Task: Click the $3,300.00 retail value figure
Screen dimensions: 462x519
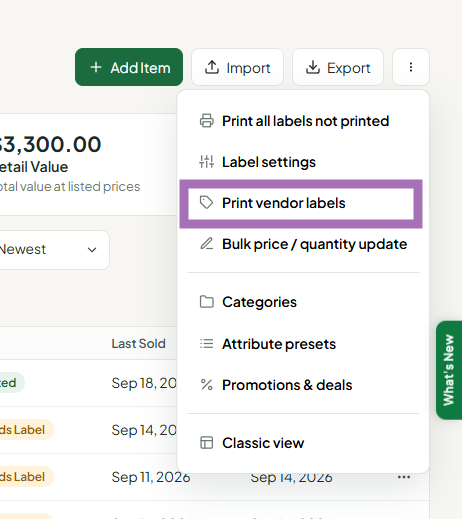Action: pyautogui.click(x=50, y=144)
